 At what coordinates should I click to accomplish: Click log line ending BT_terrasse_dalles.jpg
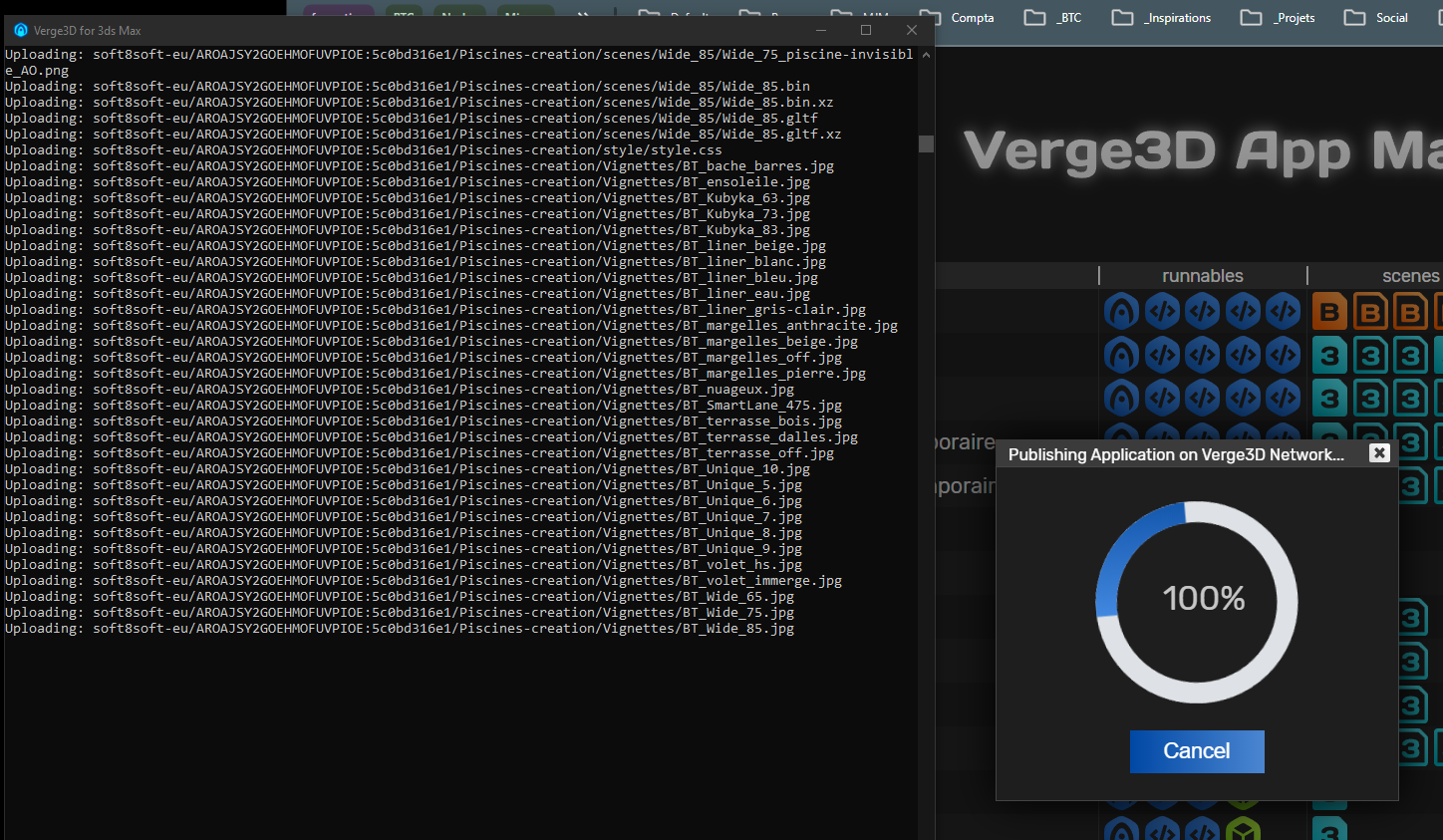(x=432, y=436)
